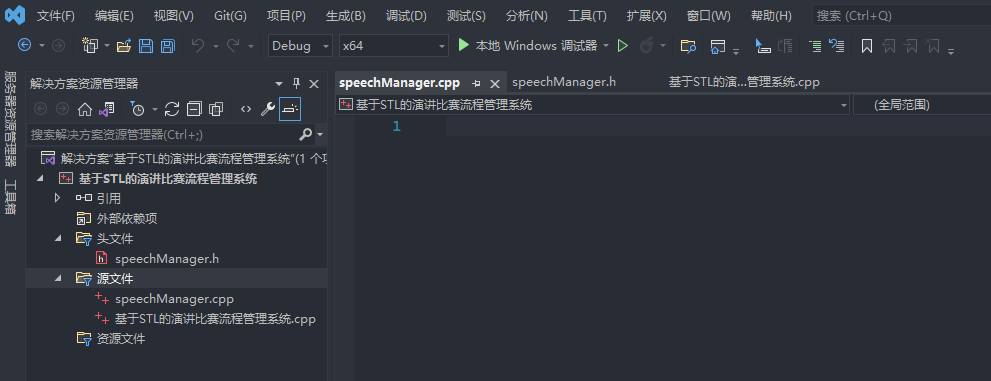Start without debugging using the hollow green arrow
This screenshot has height=381, width=991.
623,45
